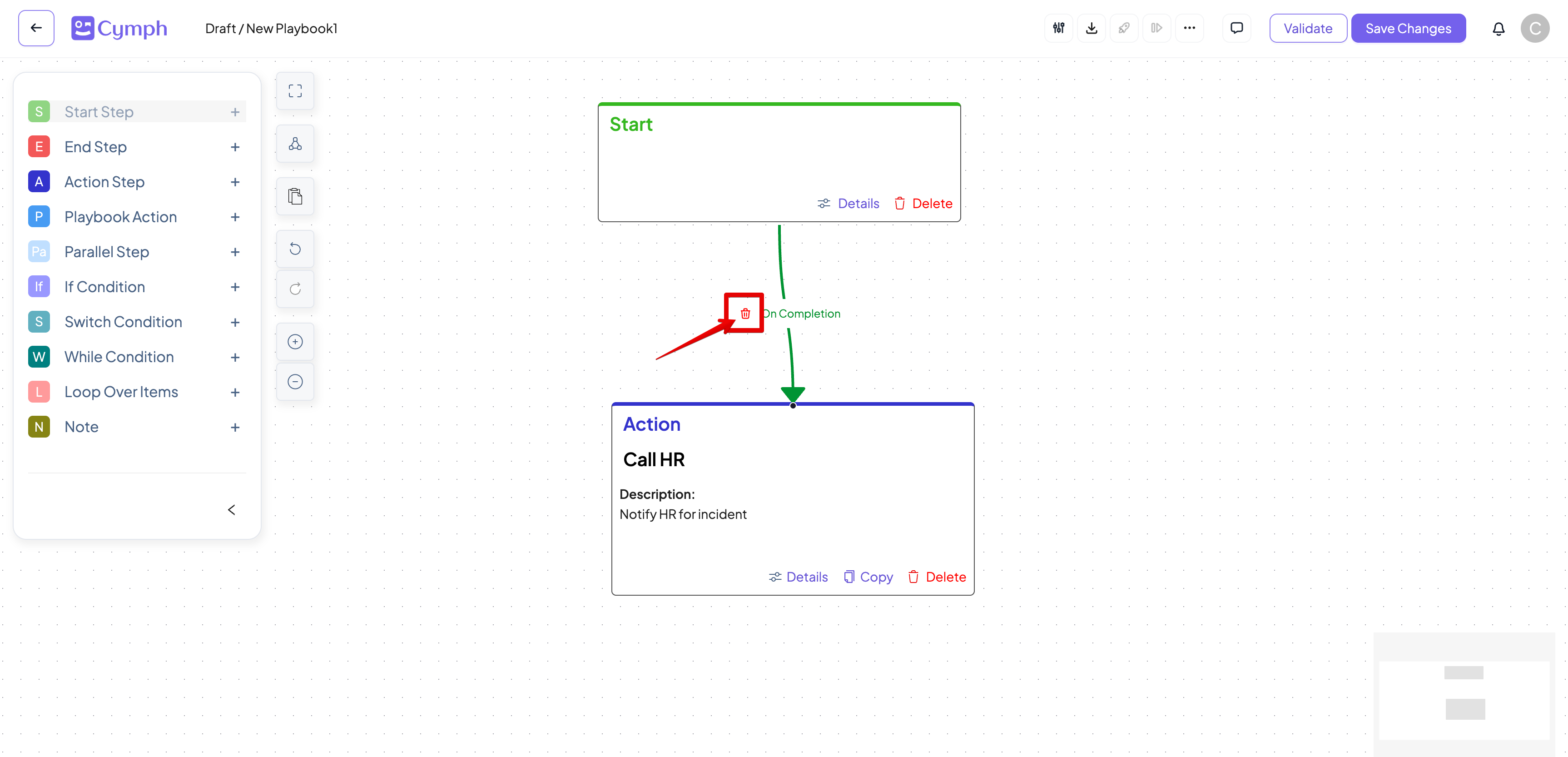Add an If Condition step
Image resolution: width=1568 pixels, height=757 pixels.
(235, 287)
